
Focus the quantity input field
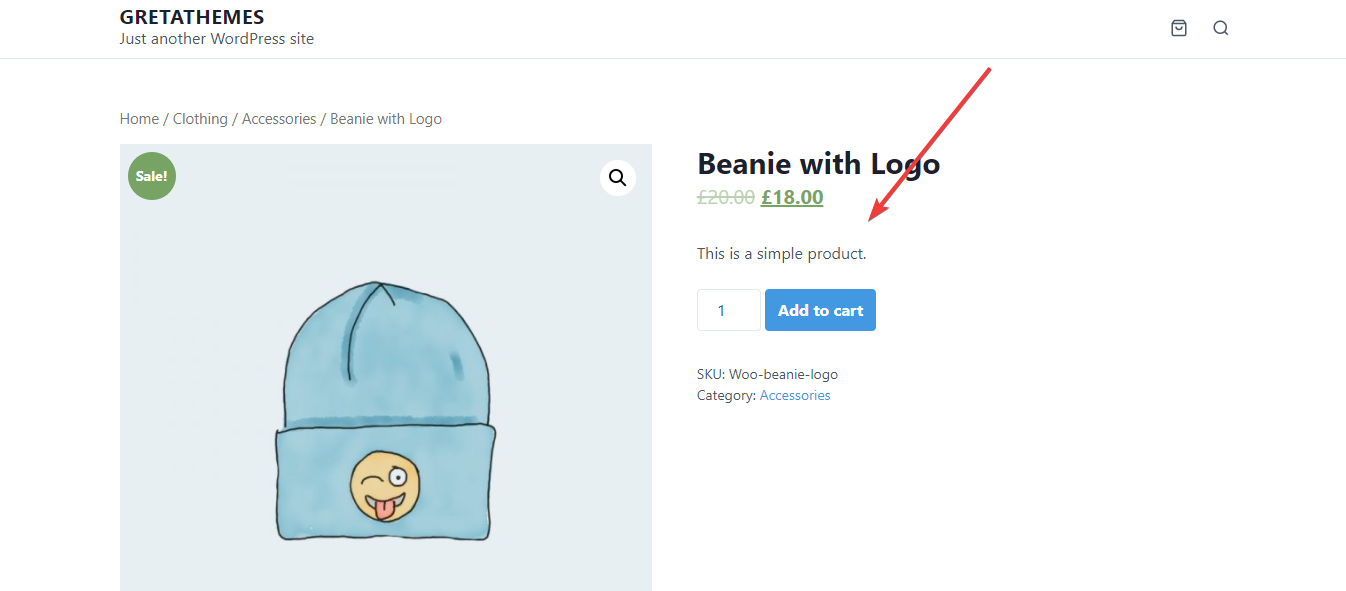[x=728, y=310]
